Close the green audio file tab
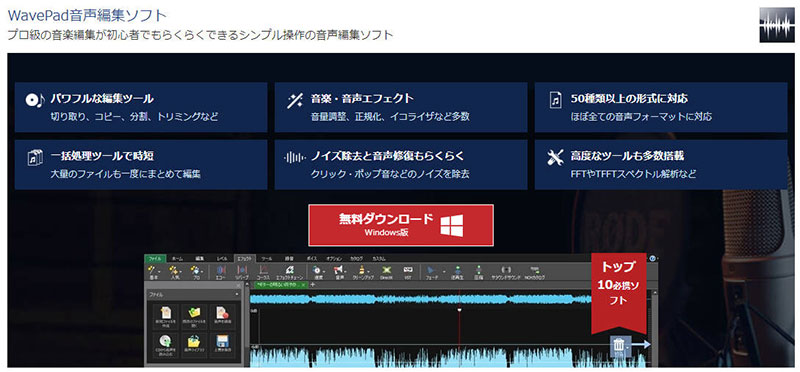 (x=303, y=284)
